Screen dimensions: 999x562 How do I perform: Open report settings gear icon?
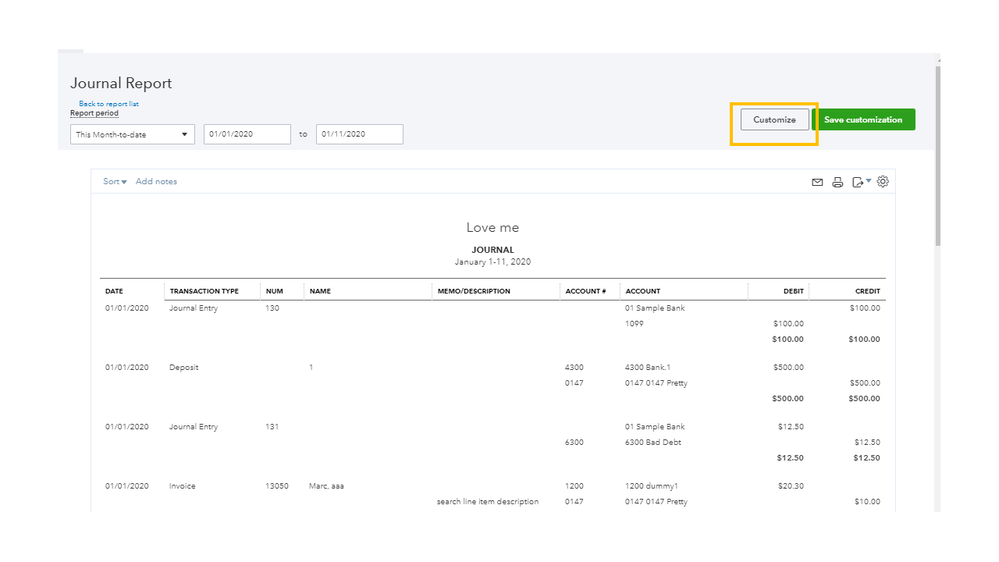pyautogui.click(x=883, y=182)
